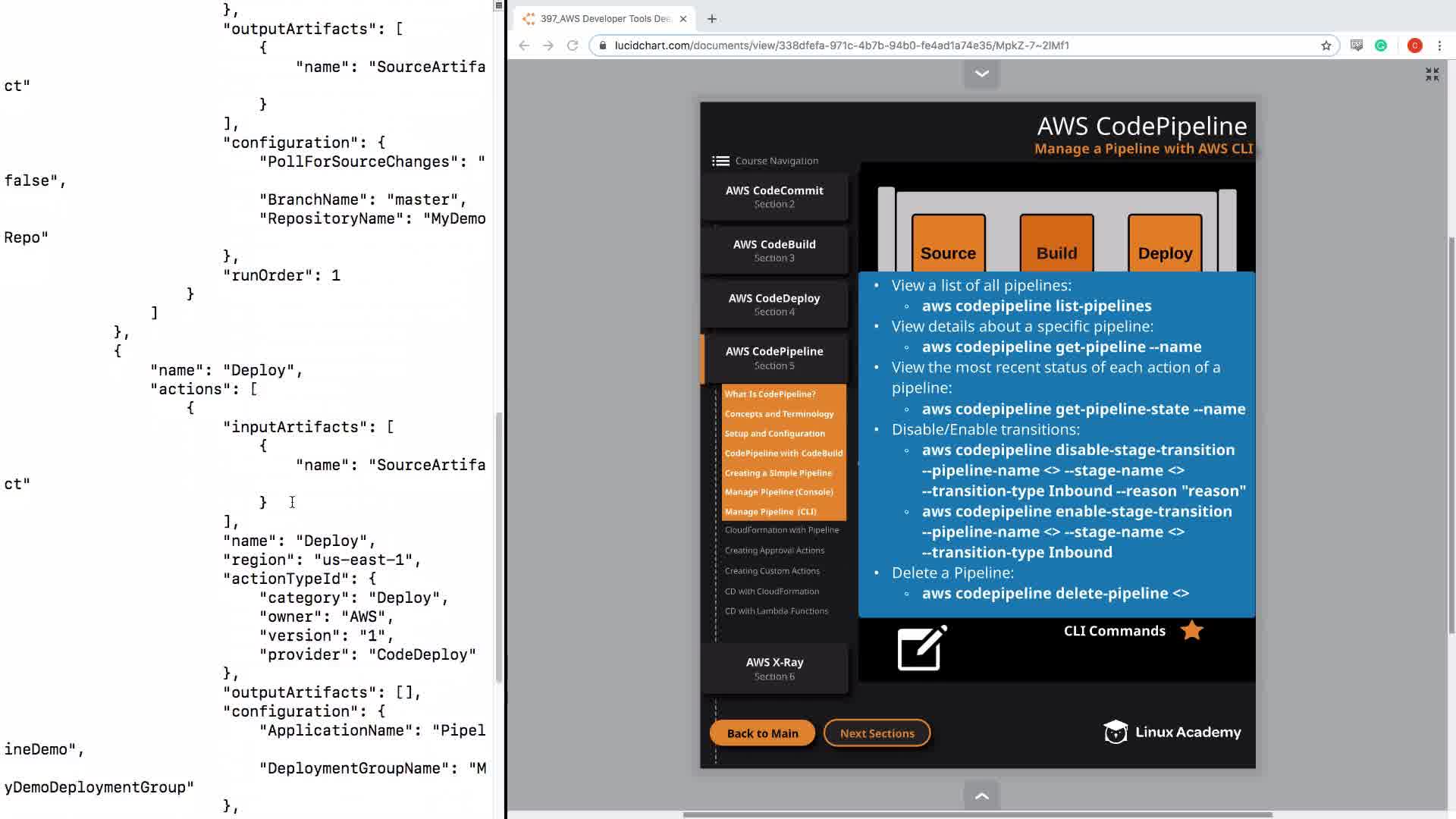Click the browser back arrow
The image size is (1456, 819).
[524, 45]
